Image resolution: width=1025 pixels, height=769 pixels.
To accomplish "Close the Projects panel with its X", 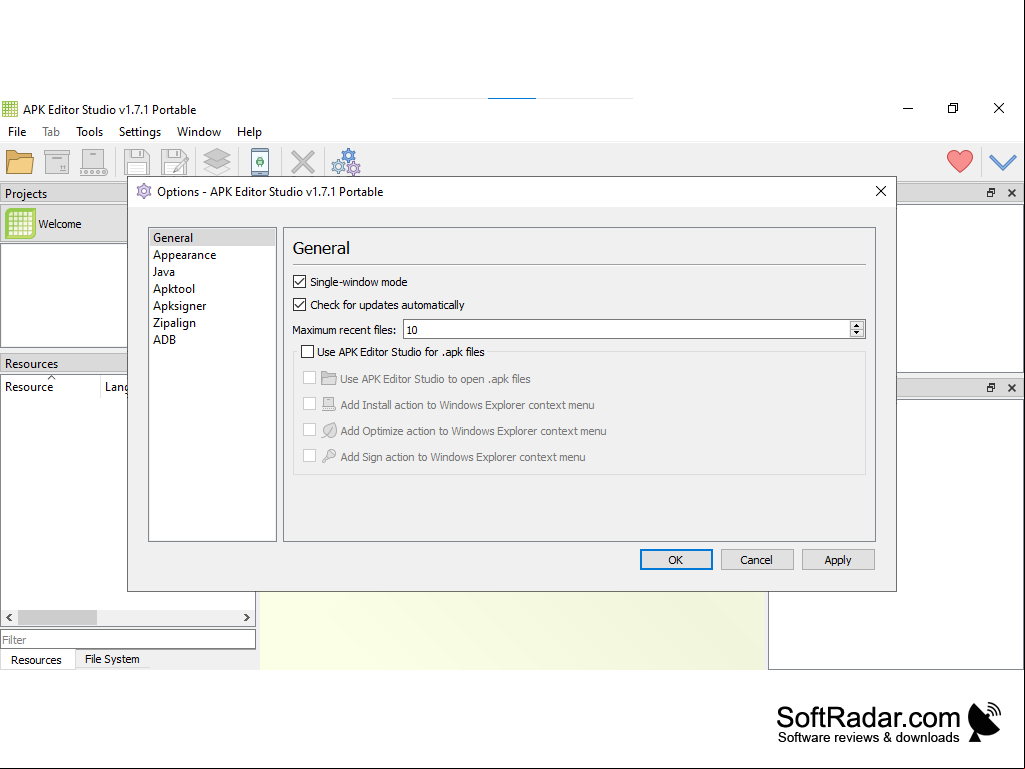I will tap(1012, 193).
